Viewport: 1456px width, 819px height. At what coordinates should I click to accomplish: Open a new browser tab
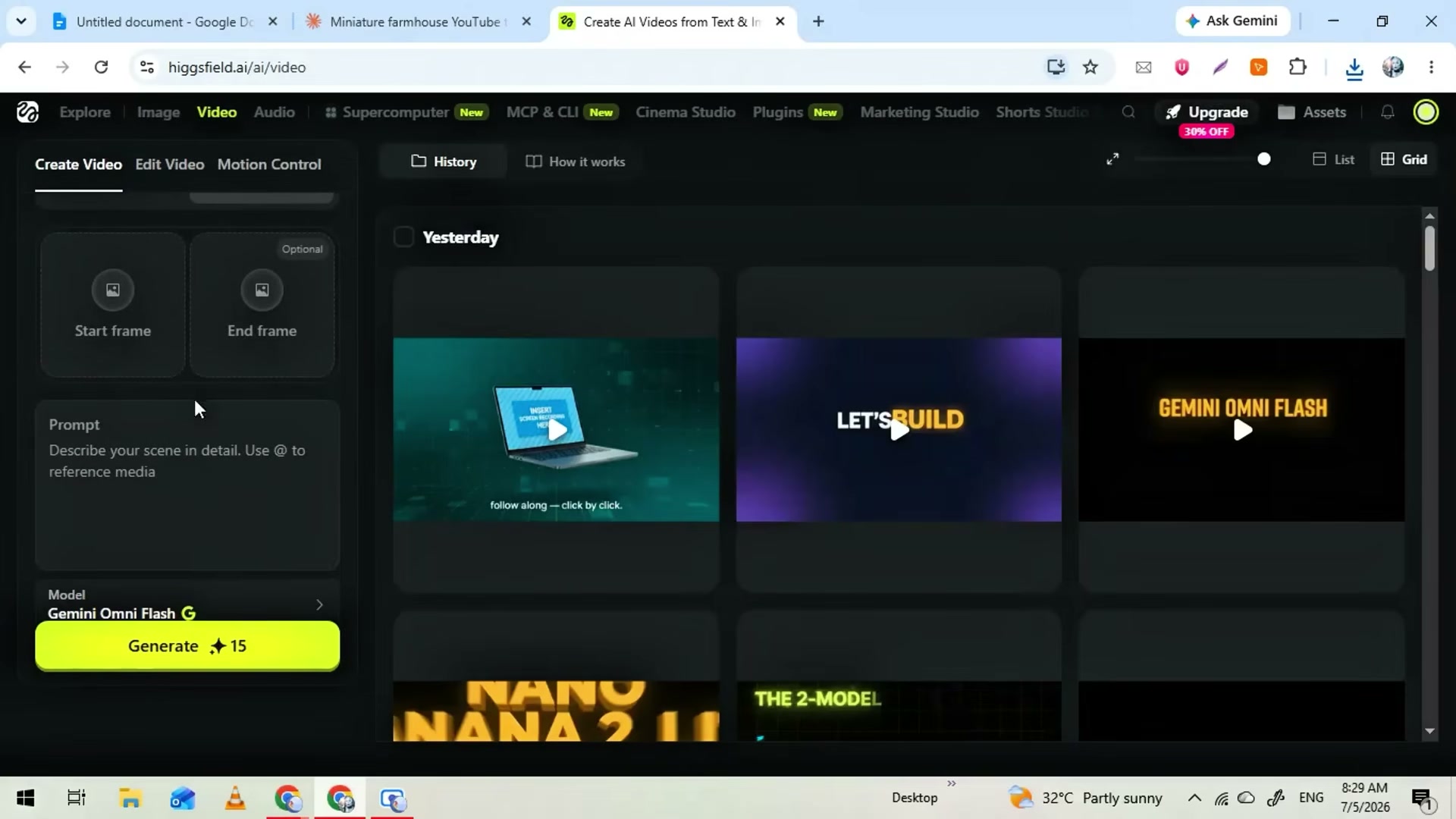coord(818,21)
